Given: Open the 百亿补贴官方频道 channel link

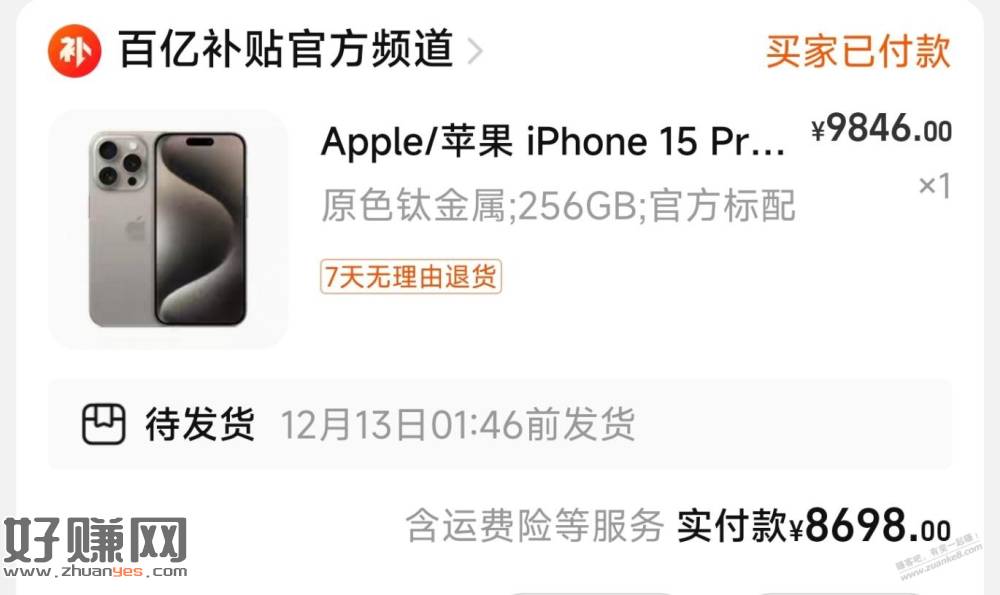Looking at the screenshot, I should coord(286,49).
